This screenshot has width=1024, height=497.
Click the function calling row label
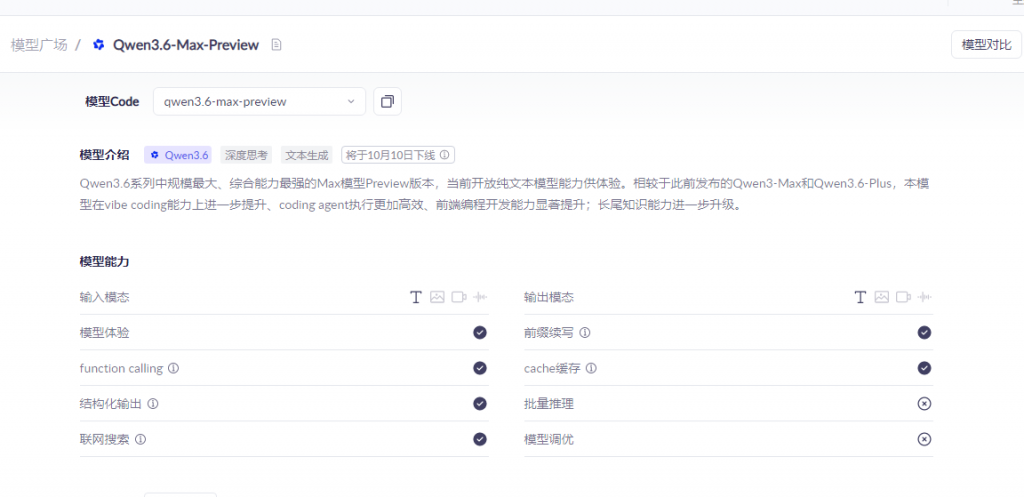pyautogui.click(x=121, y=368)
